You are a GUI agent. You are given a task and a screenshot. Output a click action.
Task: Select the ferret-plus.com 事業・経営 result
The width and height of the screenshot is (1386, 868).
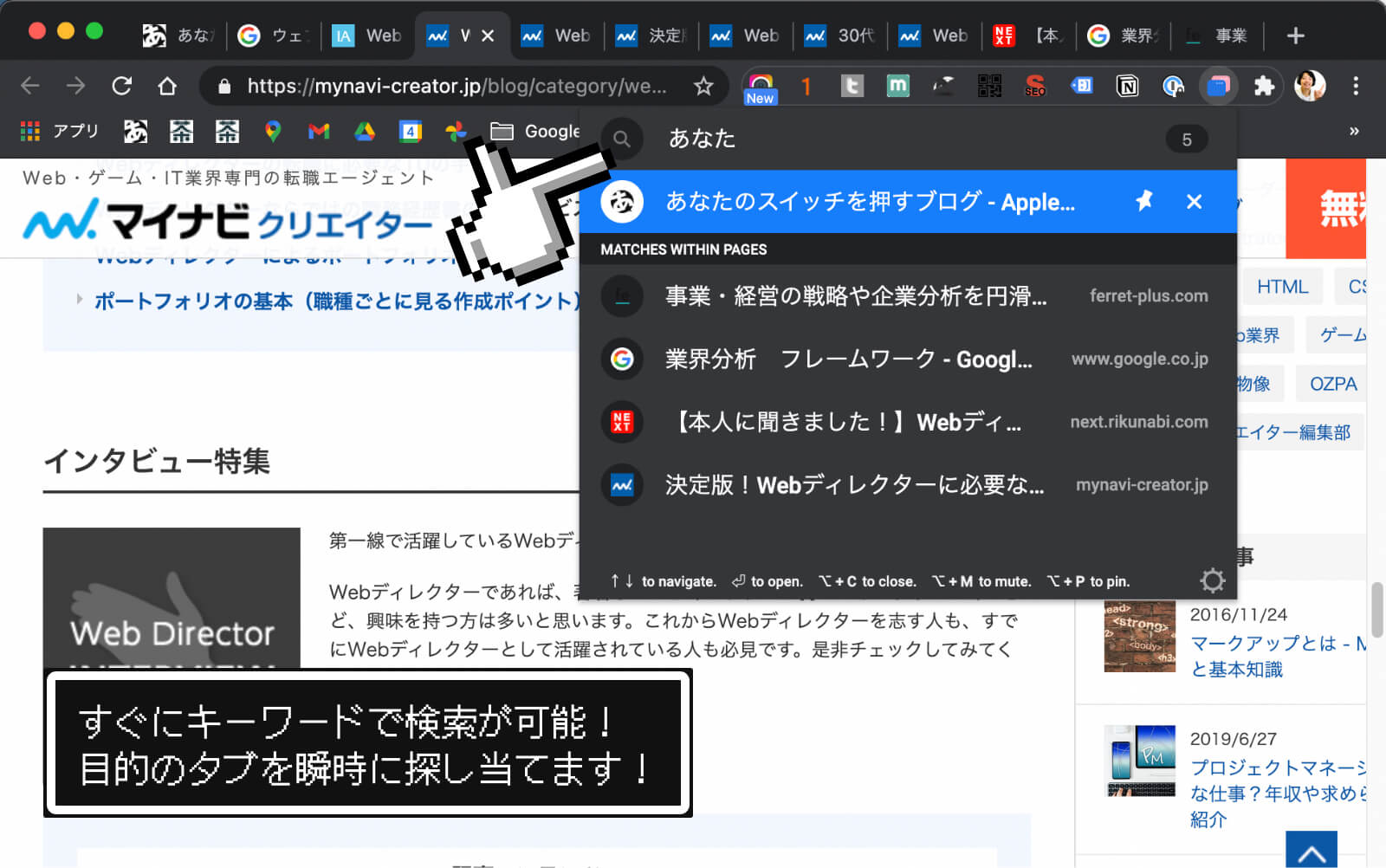908,296
